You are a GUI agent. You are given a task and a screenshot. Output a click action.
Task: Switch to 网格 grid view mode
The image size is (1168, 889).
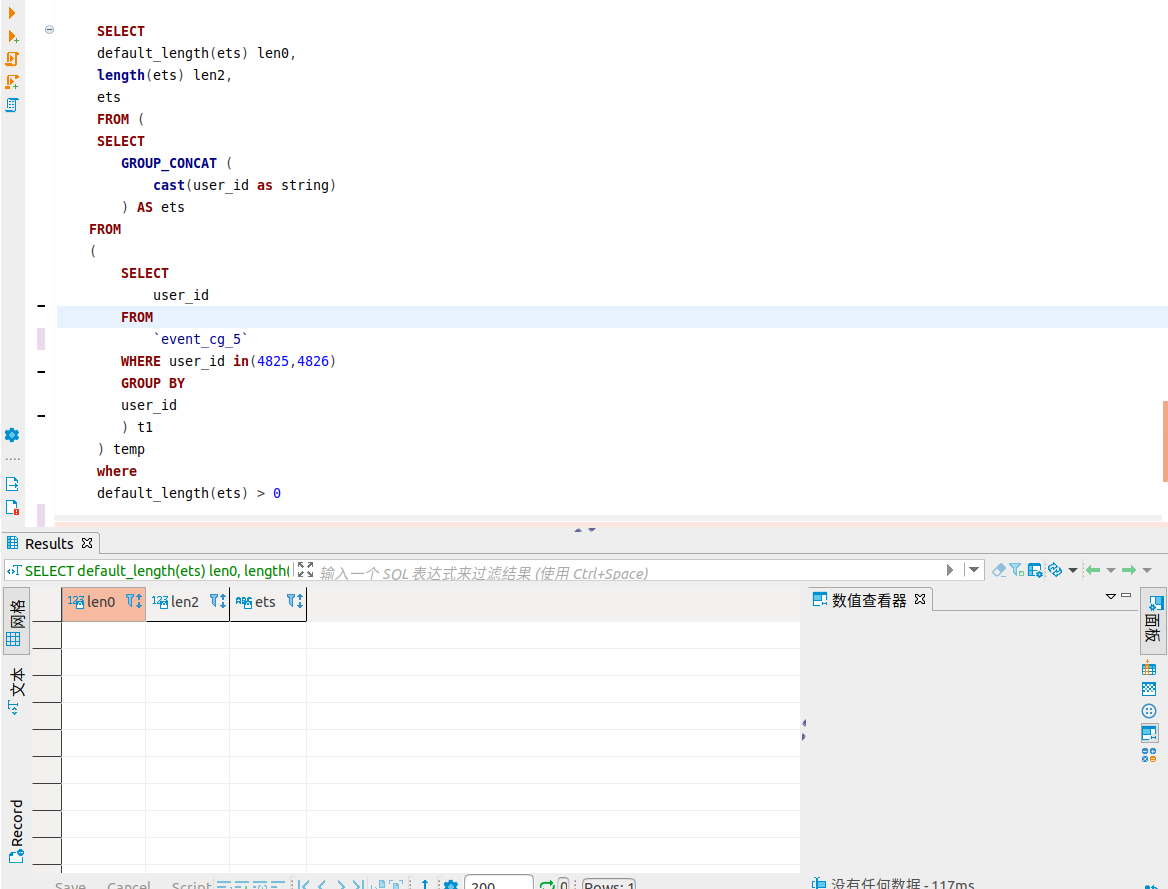tap(16, 620)
